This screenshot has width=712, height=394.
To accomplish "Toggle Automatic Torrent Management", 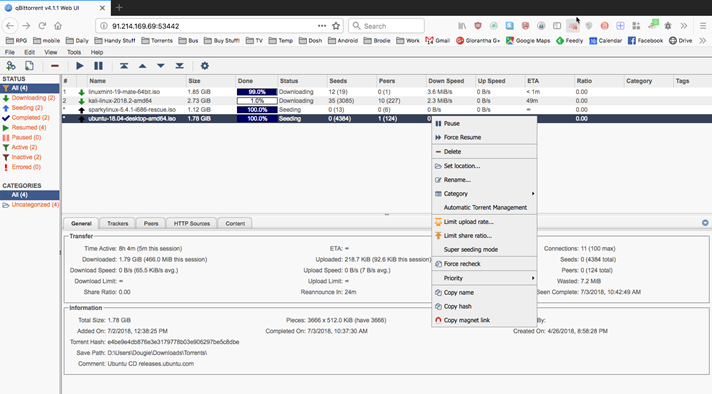I will pos(484,207).
